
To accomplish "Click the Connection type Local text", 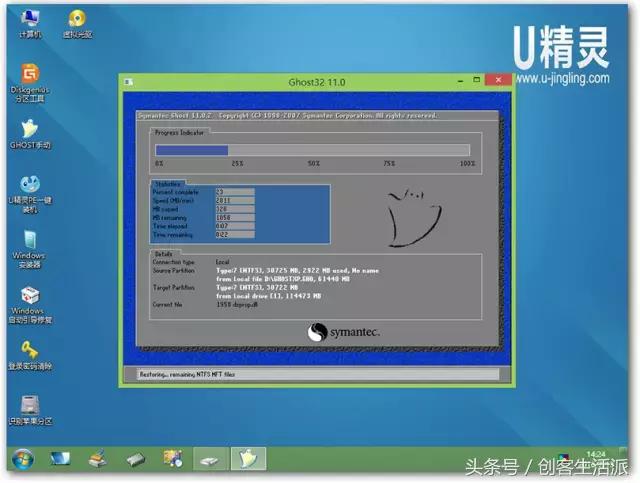I will pyautogui.click(x=222, y=262).
